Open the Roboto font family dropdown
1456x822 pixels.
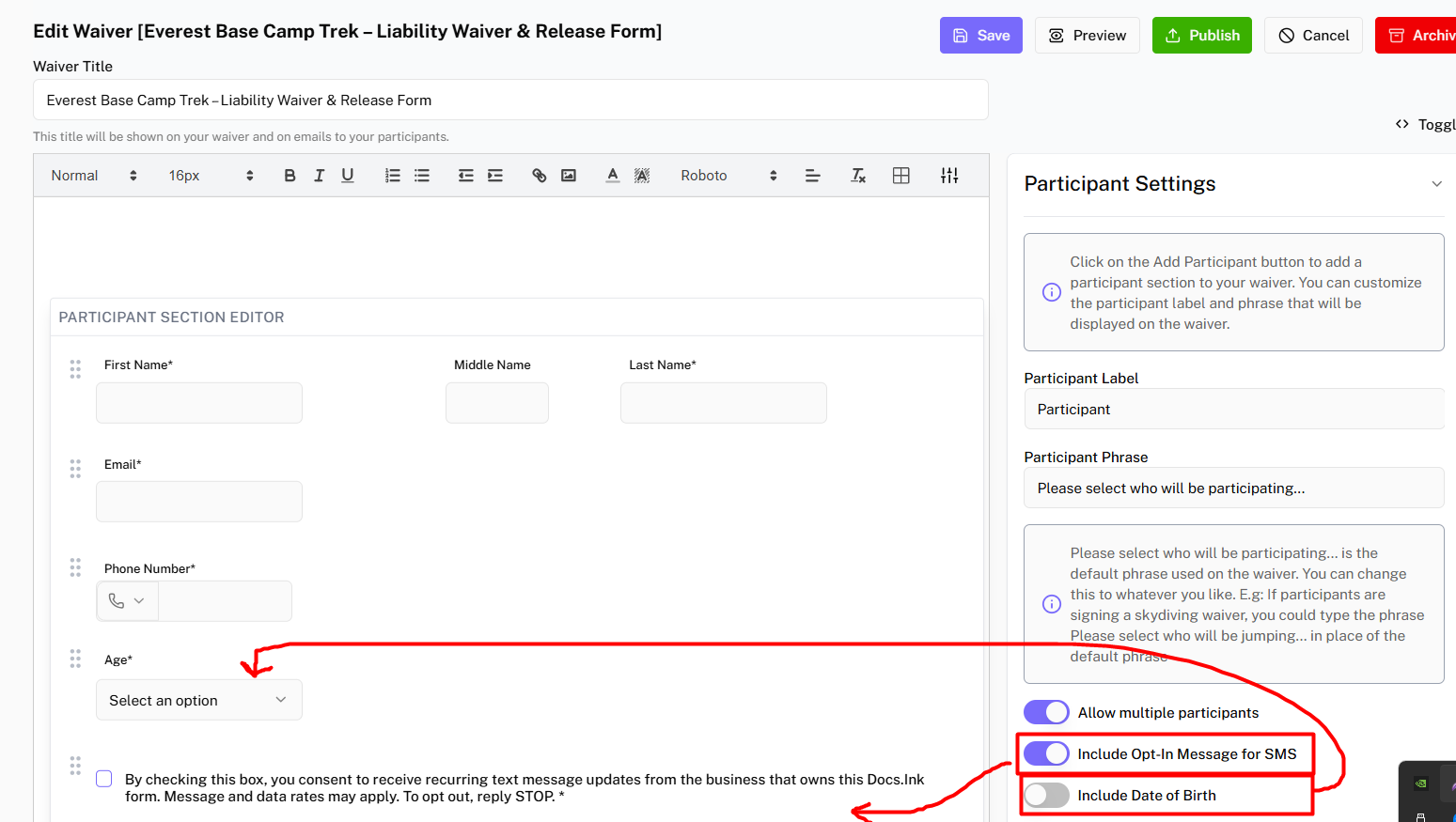tap(728, 176)
